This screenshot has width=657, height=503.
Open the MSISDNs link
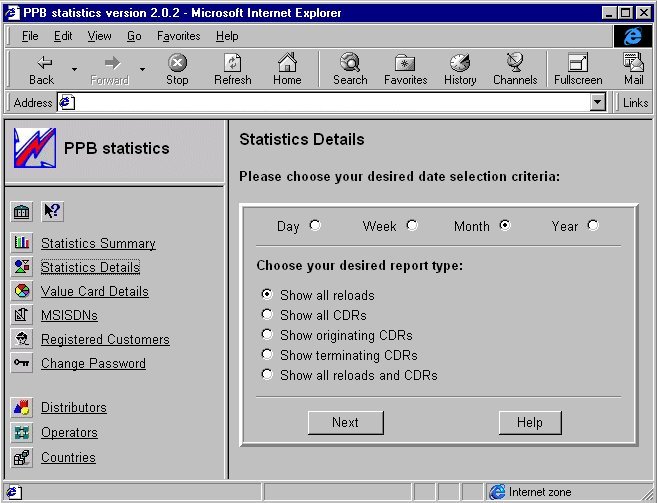coord(69,315)
